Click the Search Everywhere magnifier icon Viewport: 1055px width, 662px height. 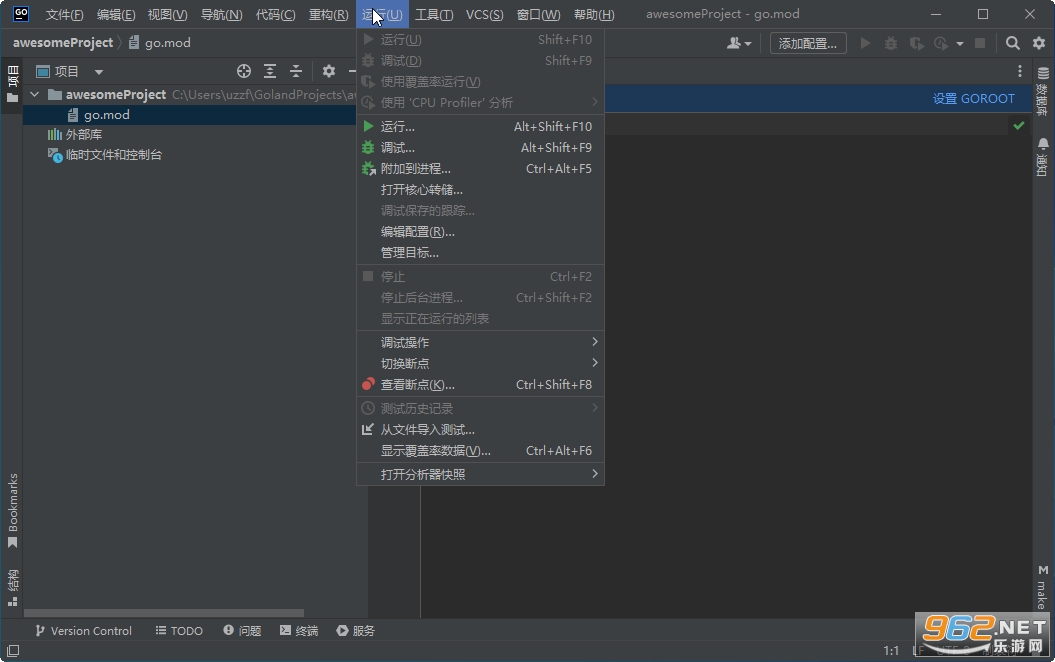coord(1012,43)
